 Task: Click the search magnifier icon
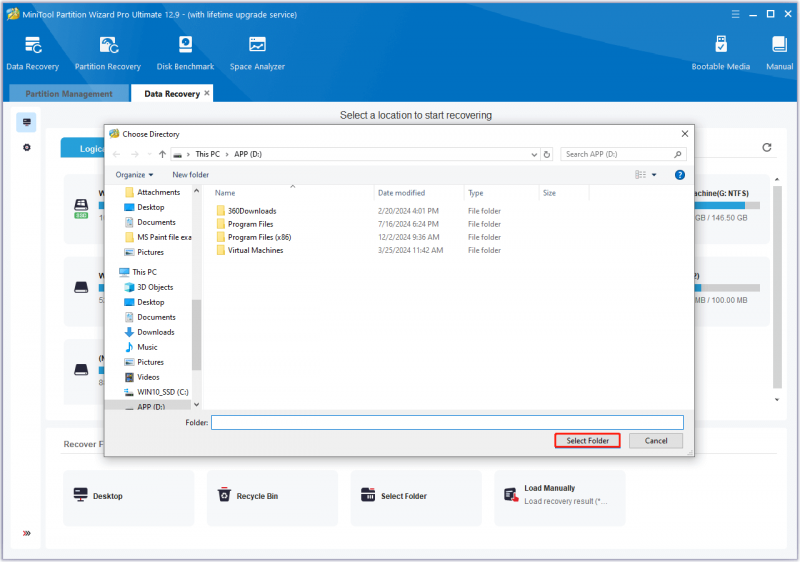pos(678,154)
